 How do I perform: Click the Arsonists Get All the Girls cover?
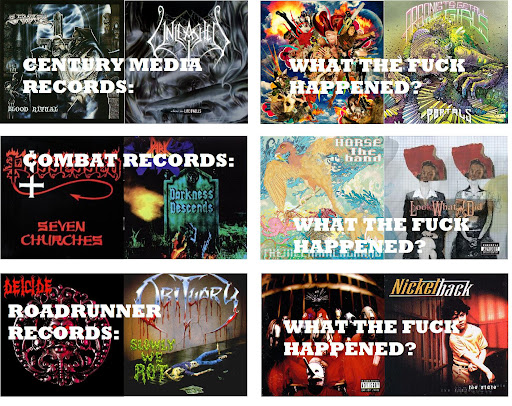pyautogui.click(x=446, y=62)
